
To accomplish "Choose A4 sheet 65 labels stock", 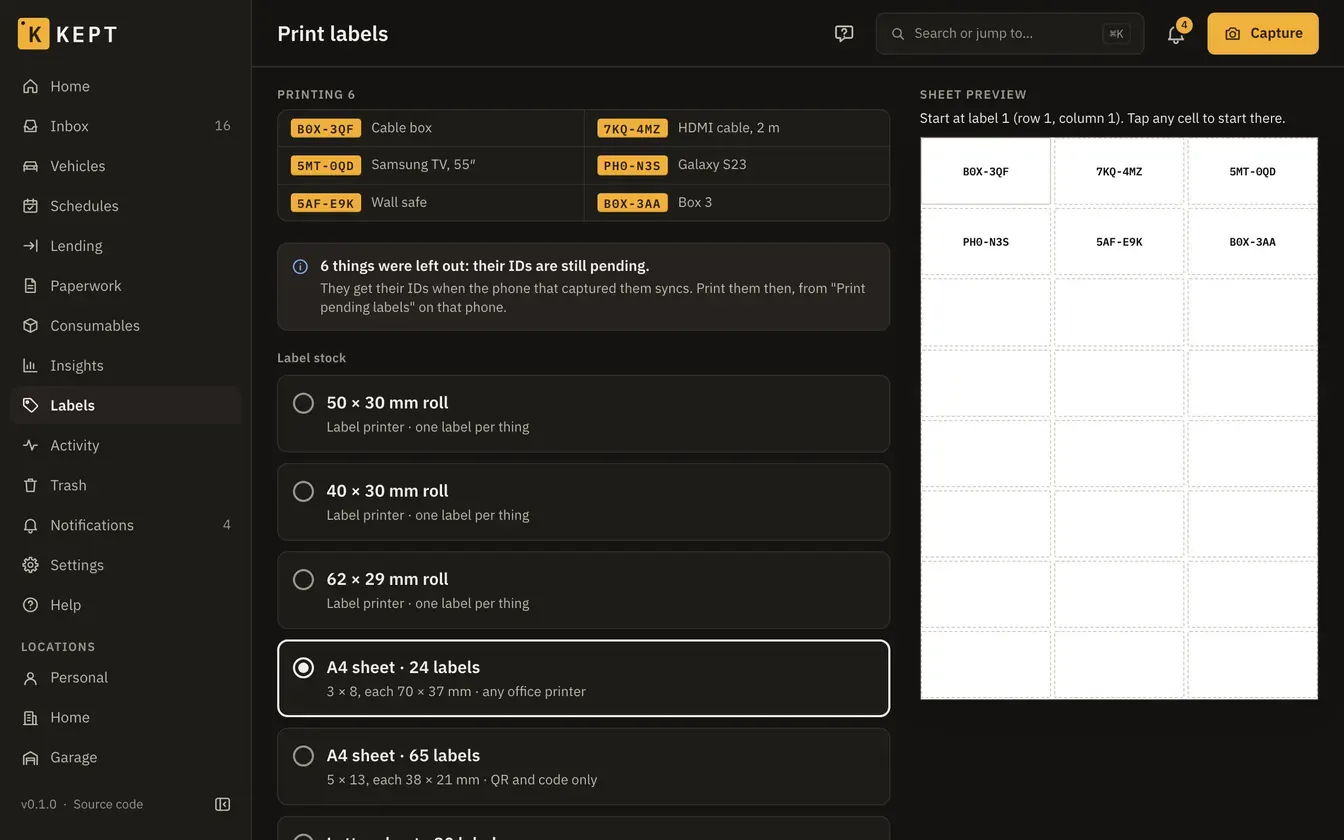I will coord(583,766).
